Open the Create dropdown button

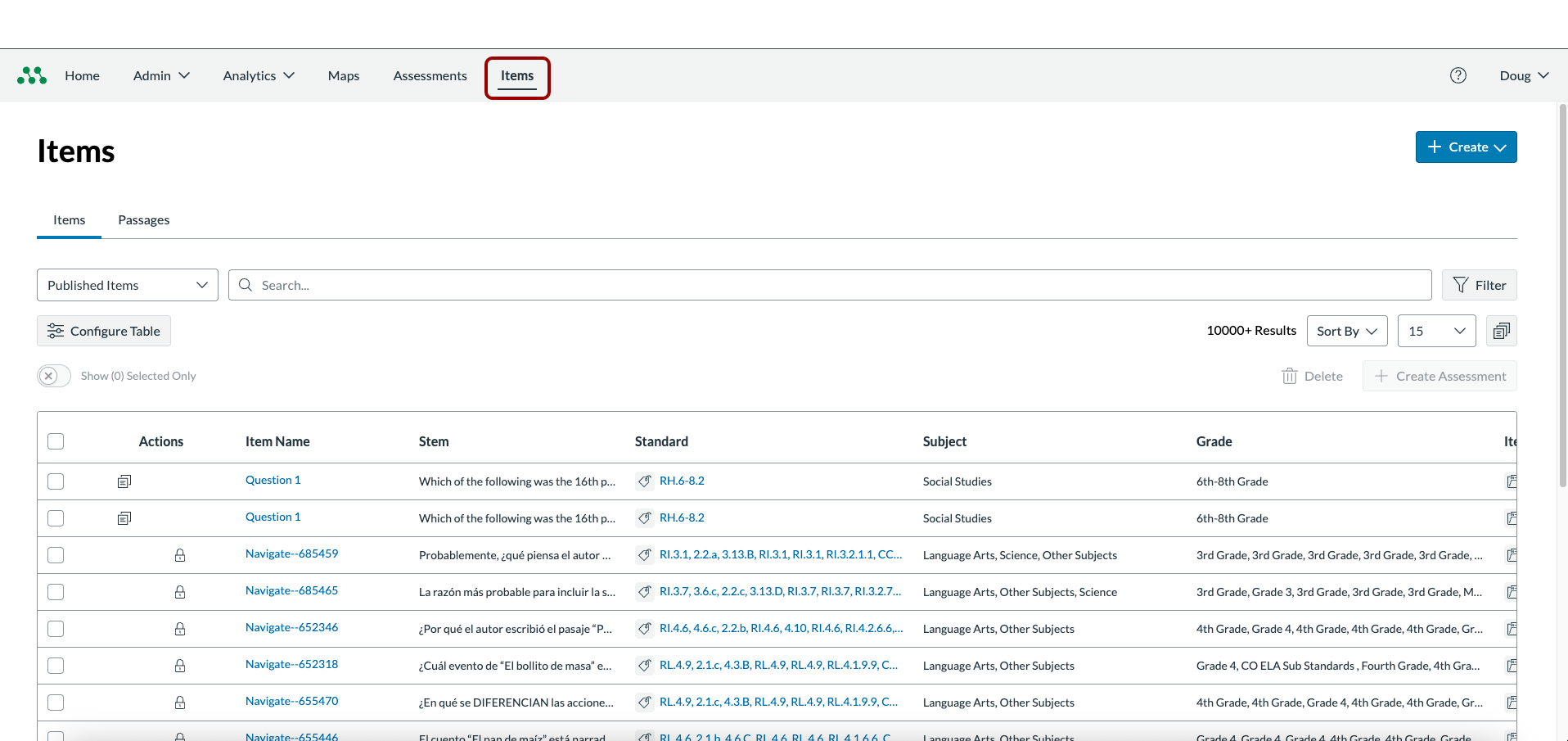[1467, 147]
